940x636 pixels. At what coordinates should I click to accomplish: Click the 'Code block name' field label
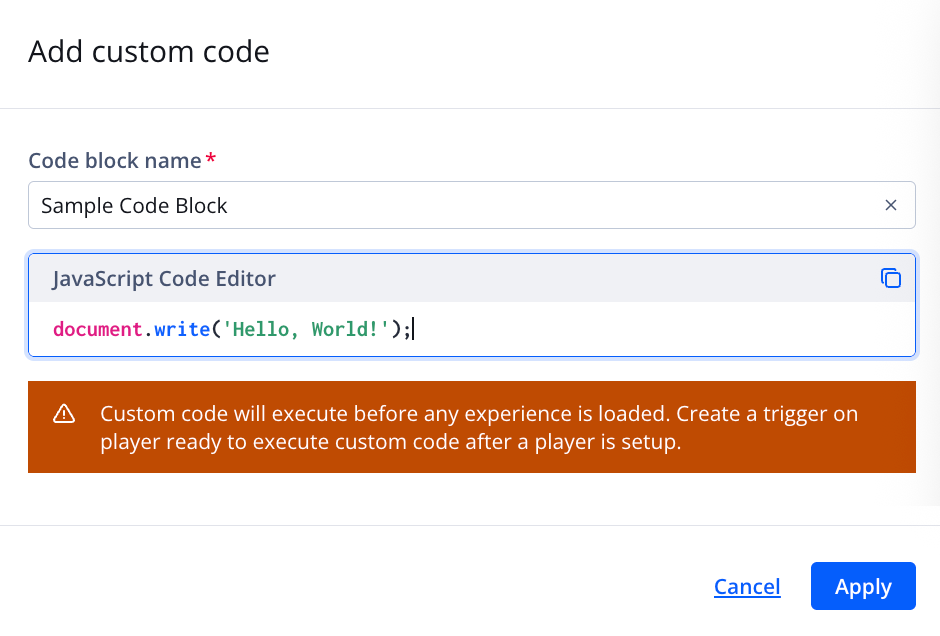click(114, 160)
